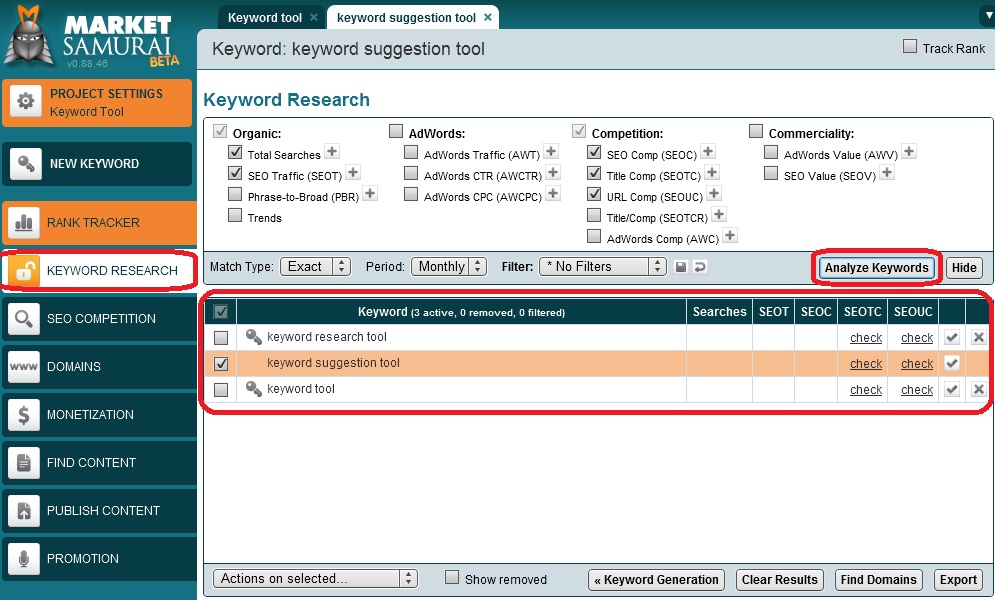Open Domains module in sidebar
This screenshot has height=600, width=995.
100,367
